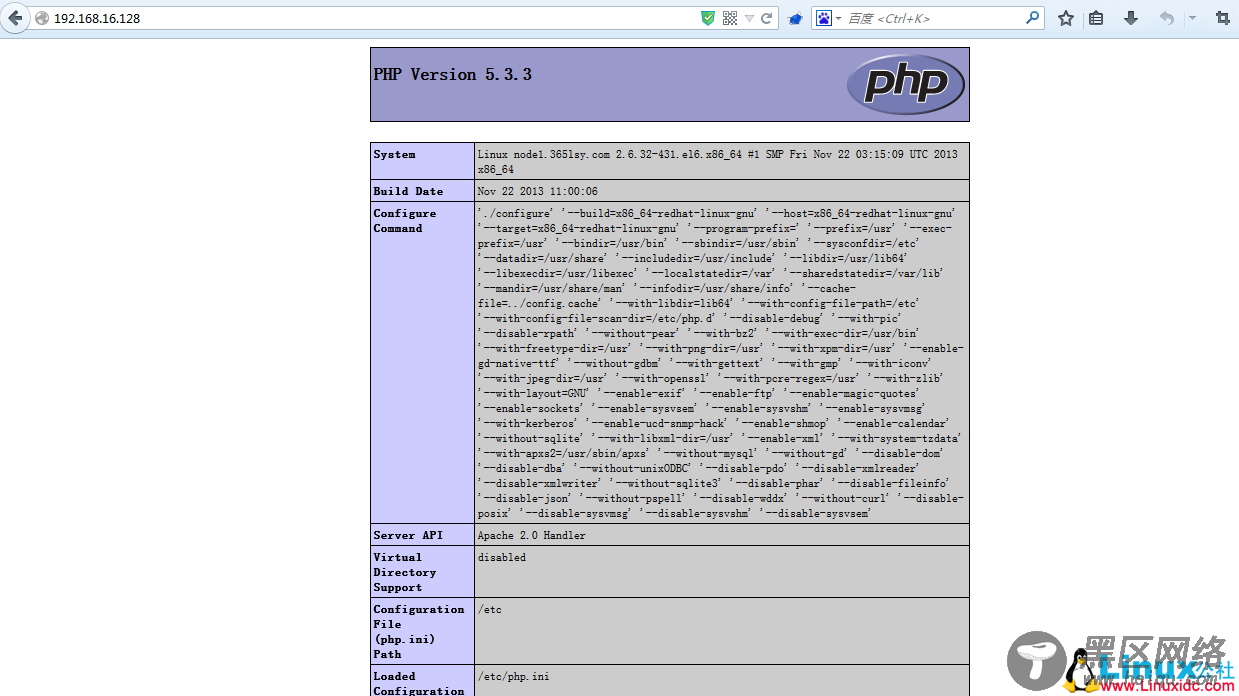The width and height of the screenshot is (1239, 696).
Task: Click the undo curved arrow icon
Action: tap(1166, 18)
